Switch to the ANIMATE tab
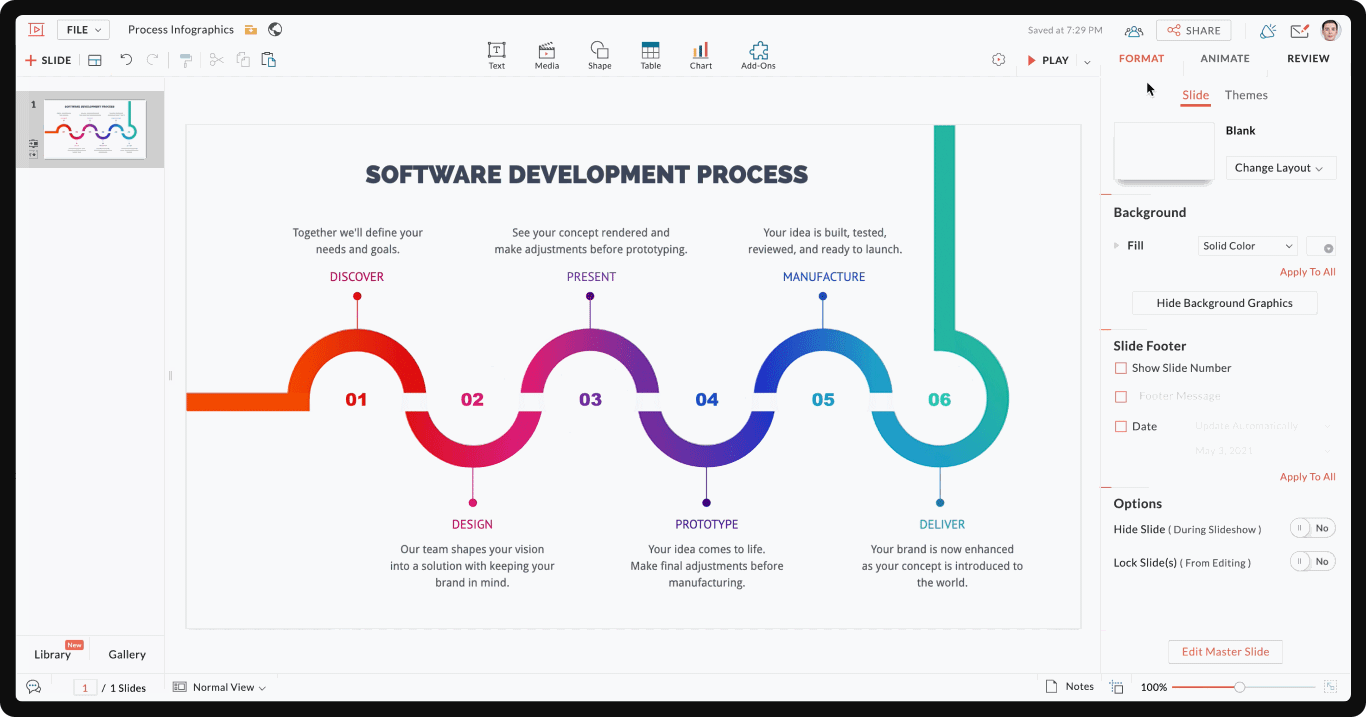Viewport: 1366px width, 717px height. point(1225,58)
